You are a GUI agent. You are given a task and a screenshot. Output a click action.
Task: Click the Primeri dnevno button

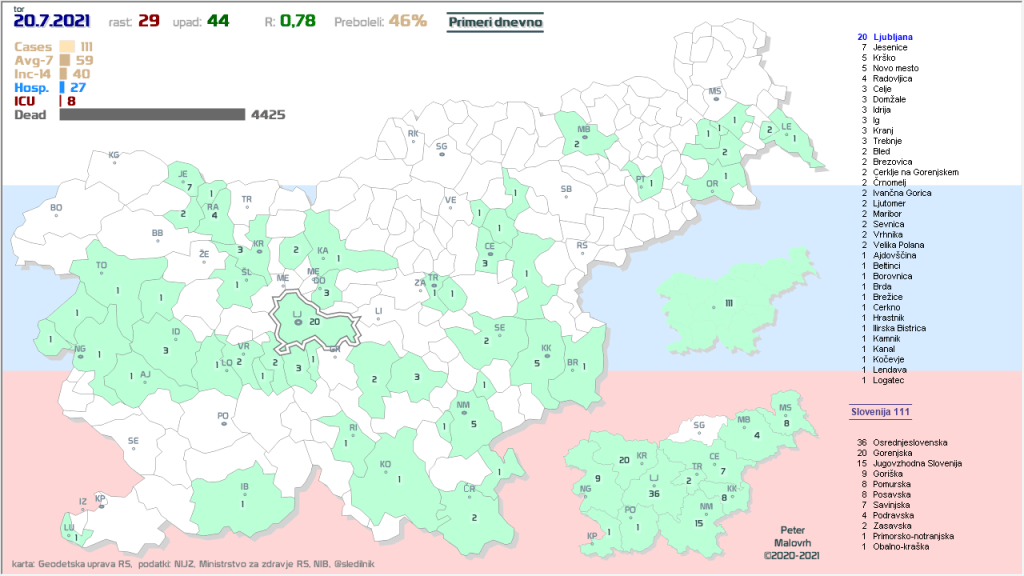pyautogui.click(x=494, y=21)
